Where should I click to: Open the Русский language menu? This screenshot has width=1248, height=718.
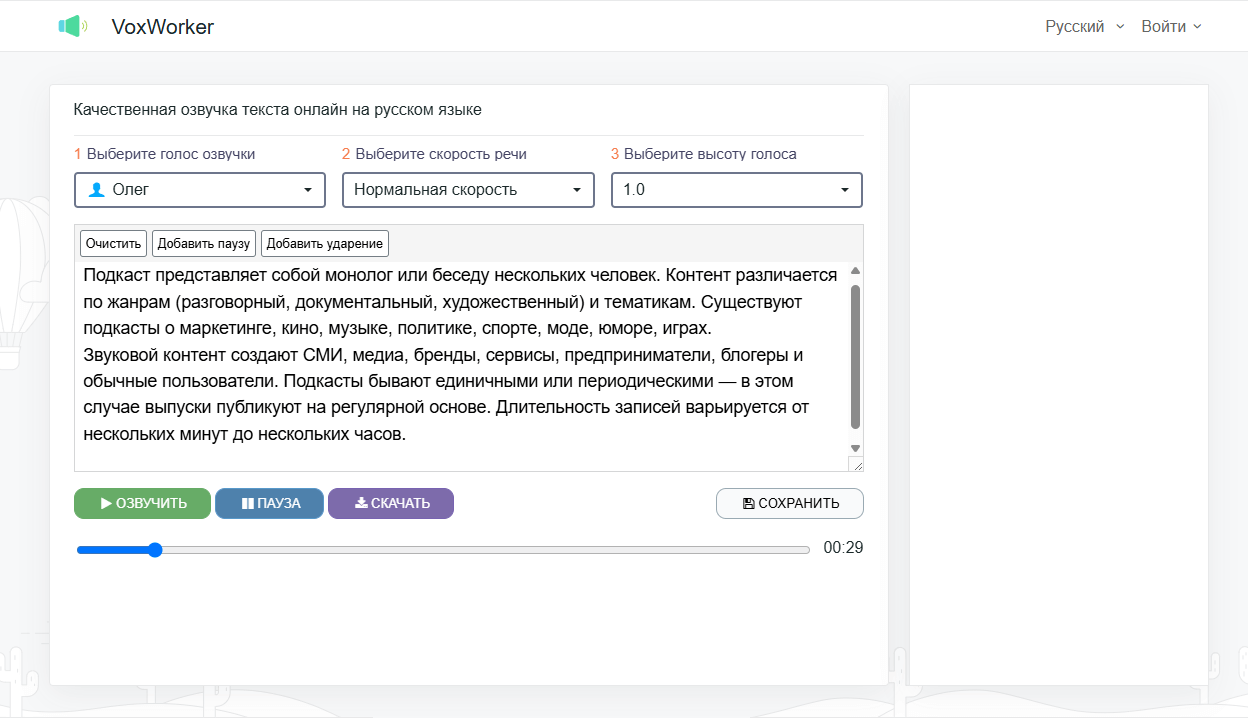(1085, 27)
